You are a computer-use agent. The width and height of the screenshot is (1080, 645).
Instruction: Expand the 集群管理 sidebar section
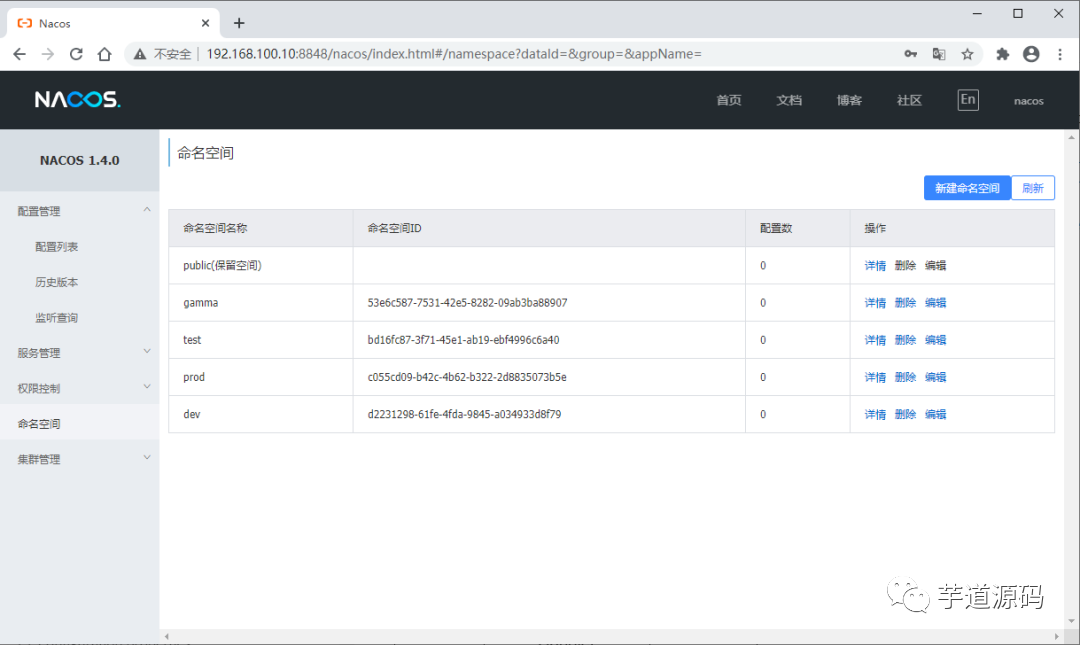pyautogui.click(x=80, y=459)
